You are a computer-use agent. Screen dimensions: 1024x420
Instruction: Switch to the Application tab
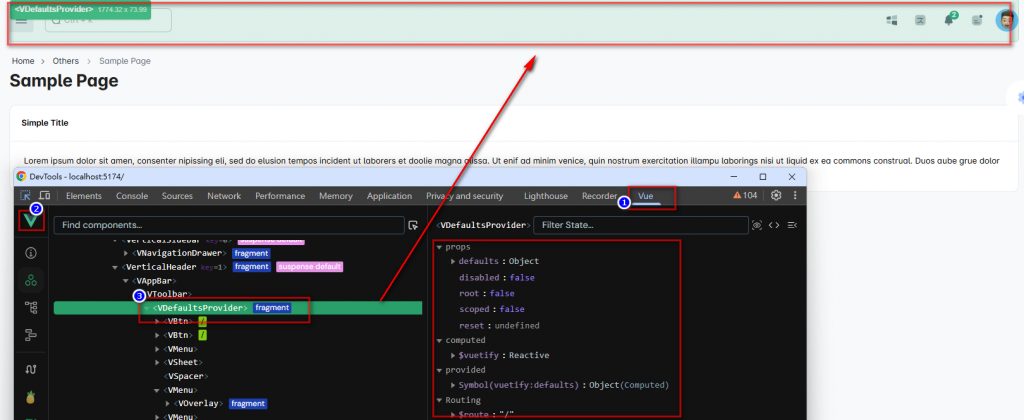point(389,196)
